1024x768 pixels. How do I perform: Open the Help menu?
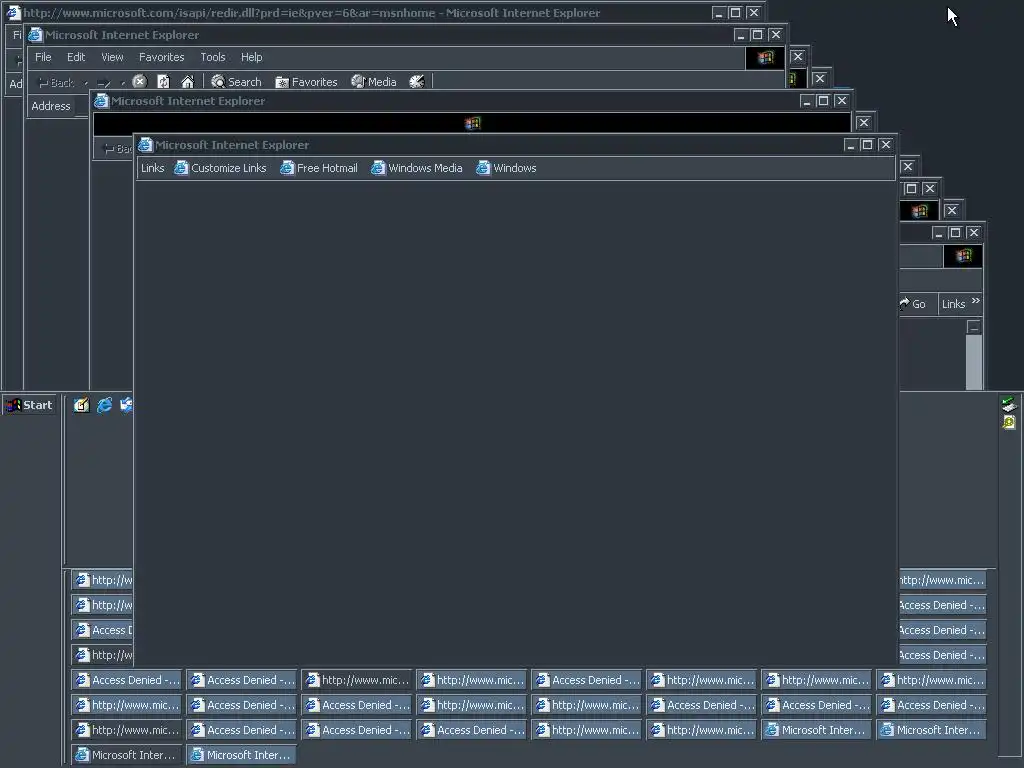pos(251,57)
